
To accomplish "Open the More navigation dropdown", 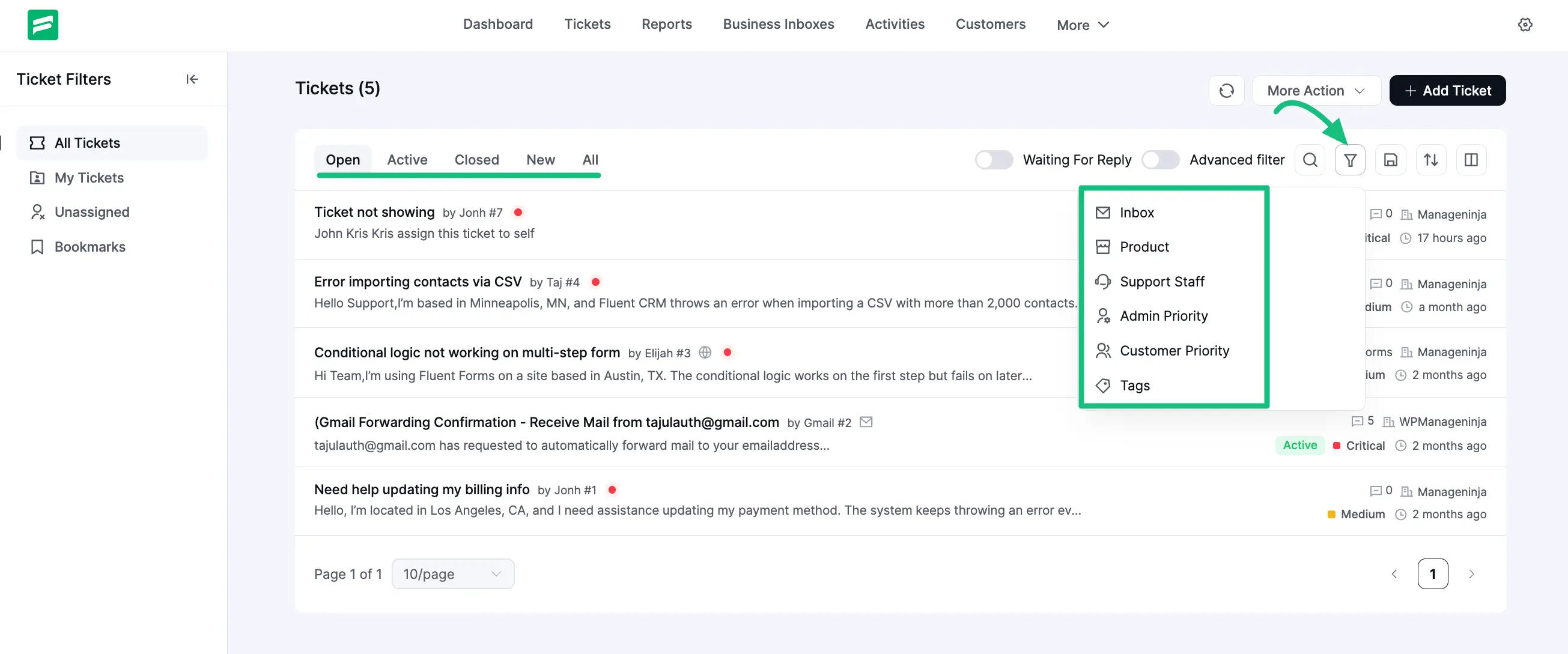I will (x=1082, y=25).
